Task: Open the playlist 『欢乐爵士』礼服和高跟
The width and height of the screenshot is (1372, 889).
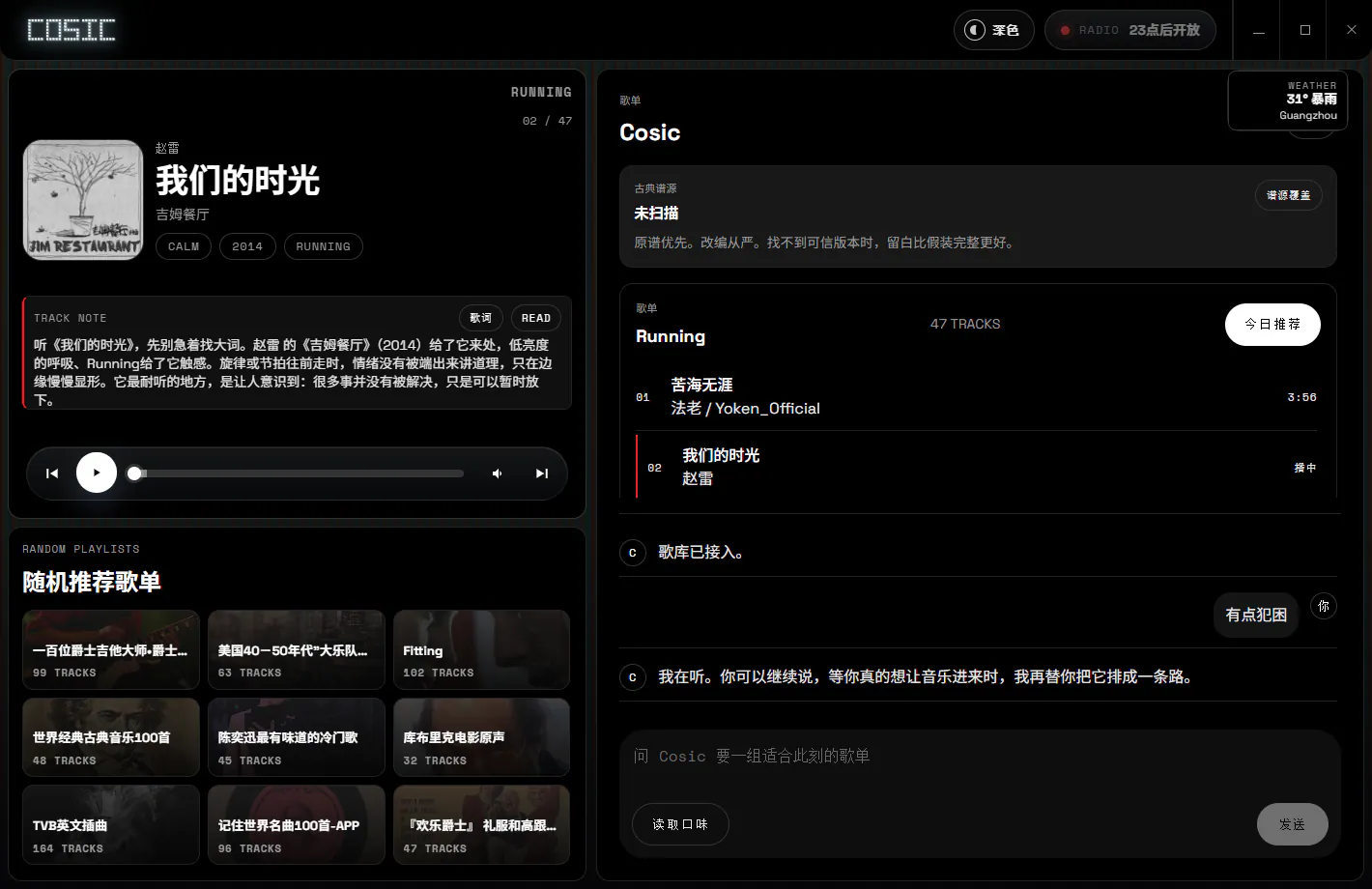Action: (481, 825)
